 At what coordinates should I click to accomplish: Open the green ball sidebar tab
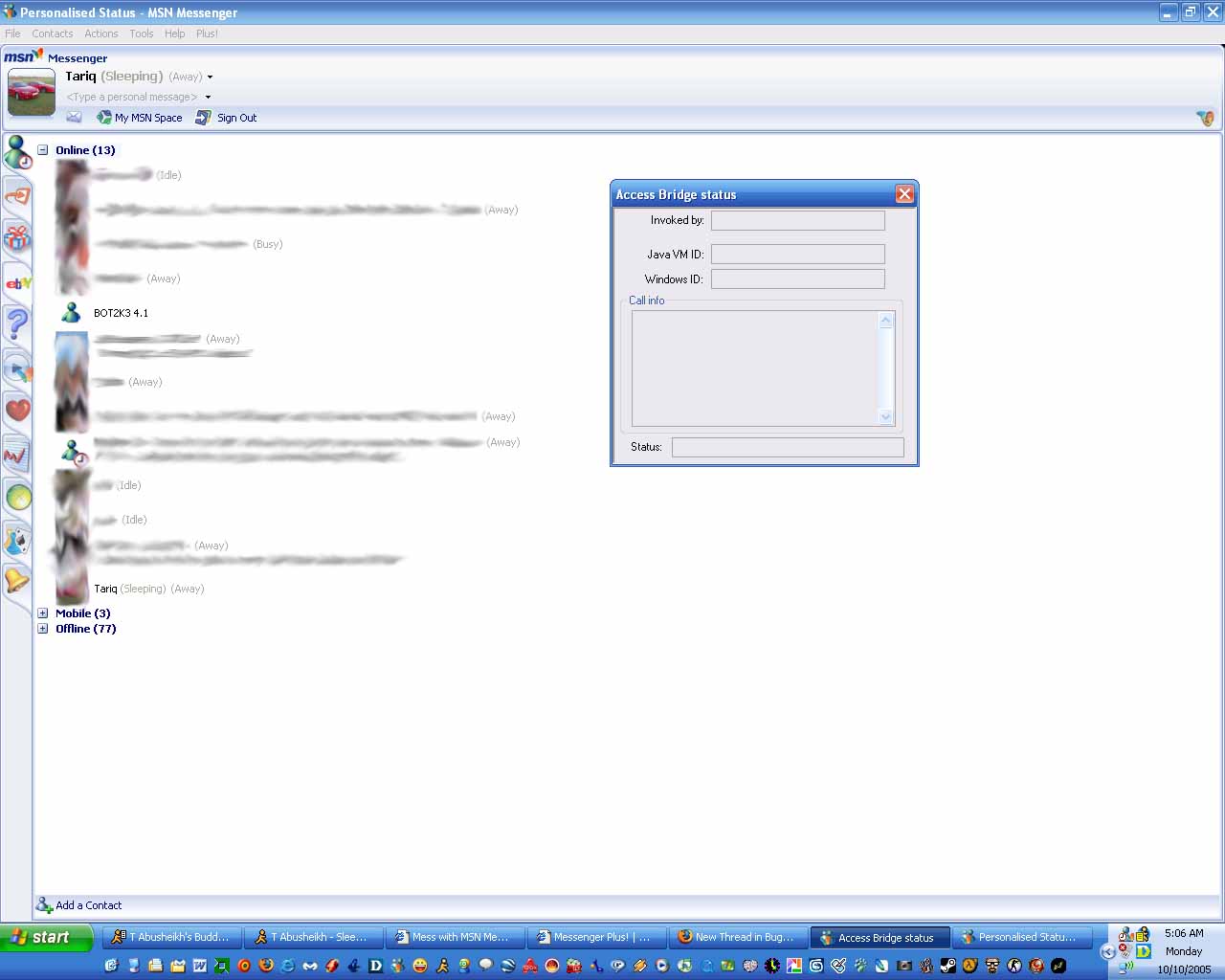click(x=17, y=498)
